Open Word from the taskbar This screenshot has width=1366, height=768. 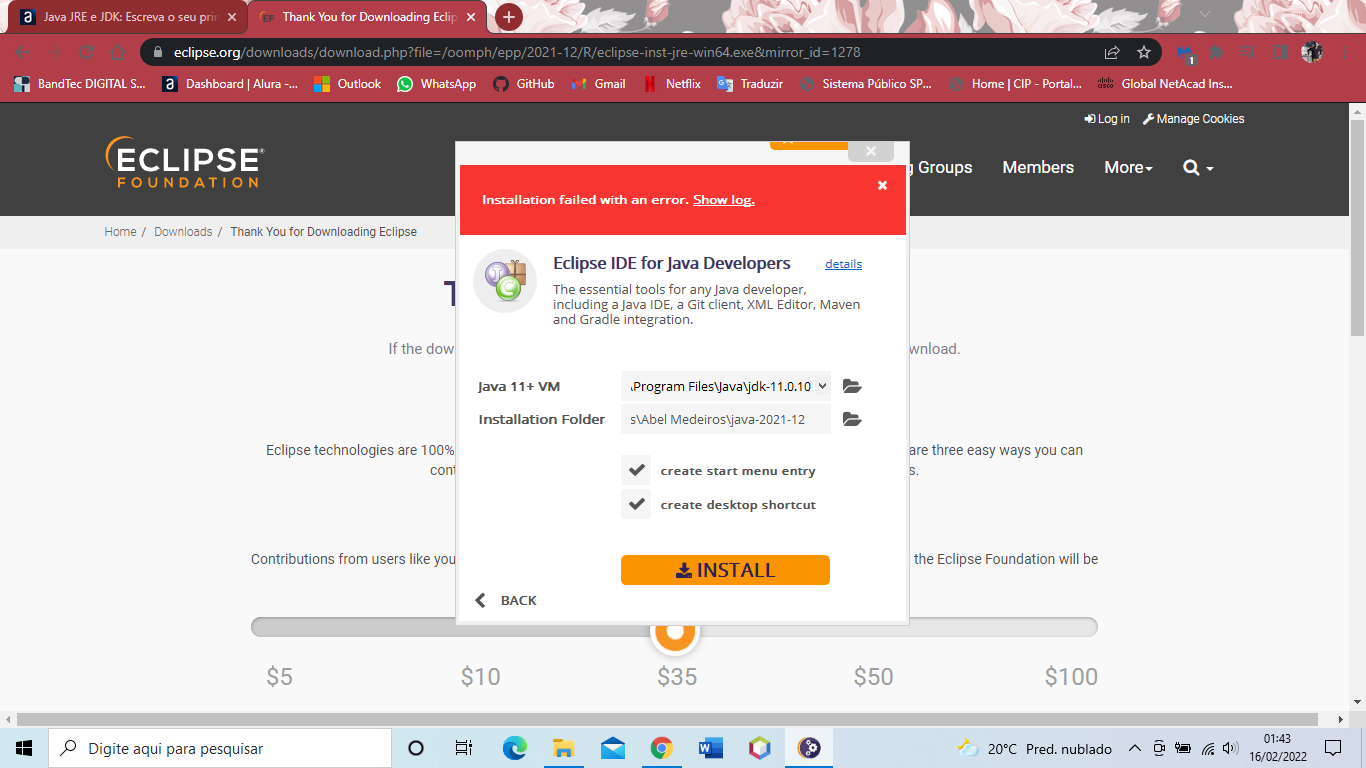click(711, 748)
